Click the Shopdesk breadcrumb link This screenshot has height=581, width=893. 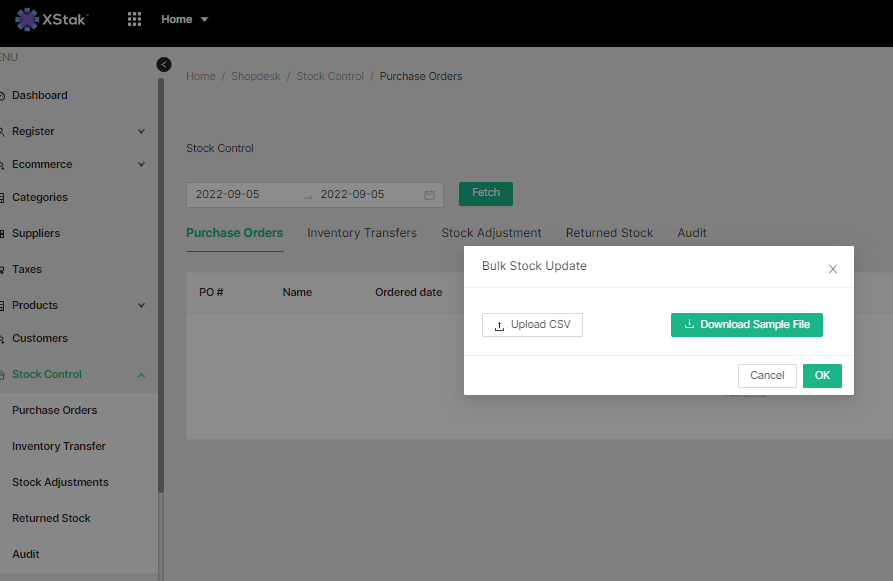[255, 76]
